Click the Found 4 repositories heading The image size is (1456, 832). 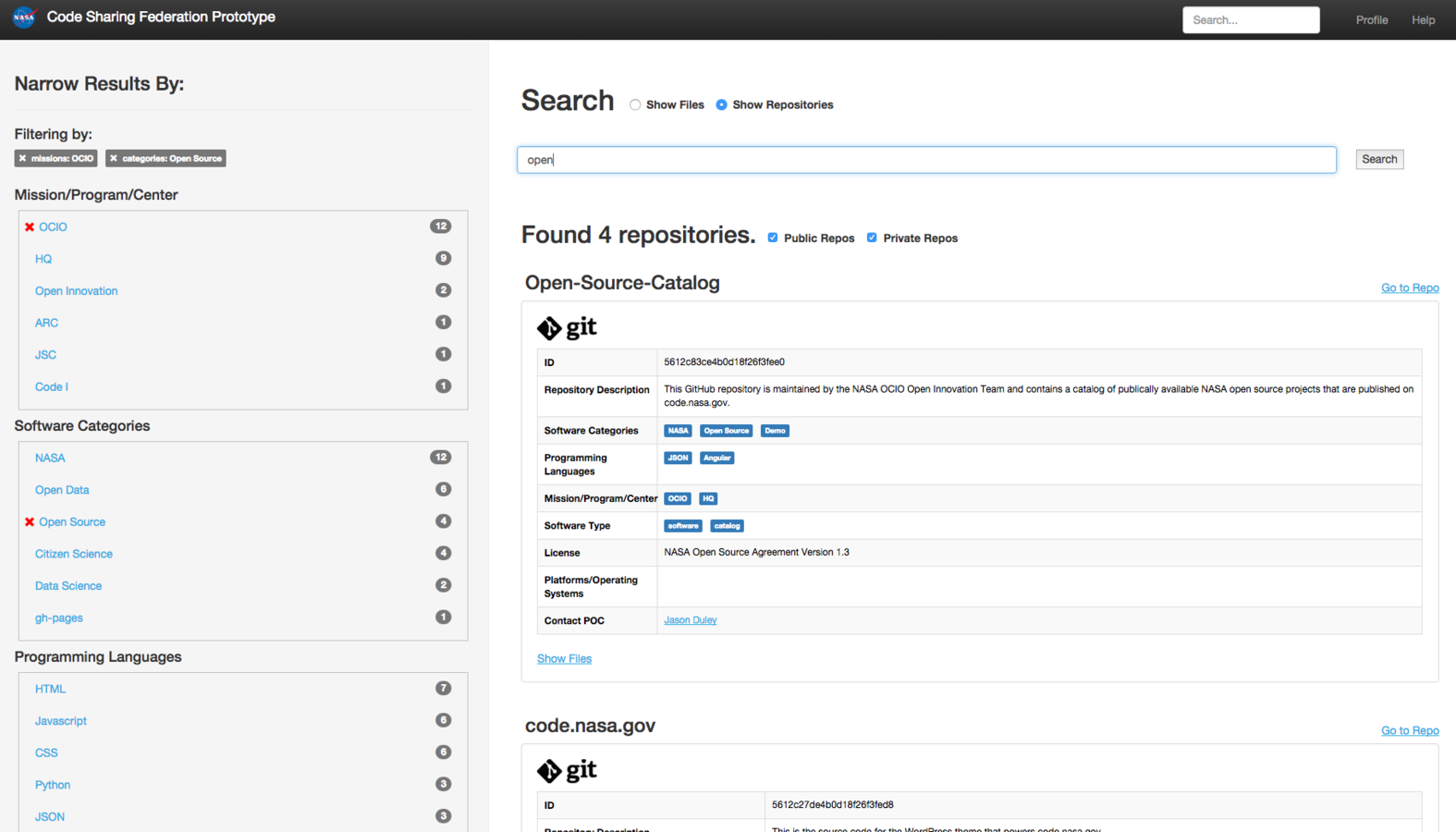click(x=638, y=235)
